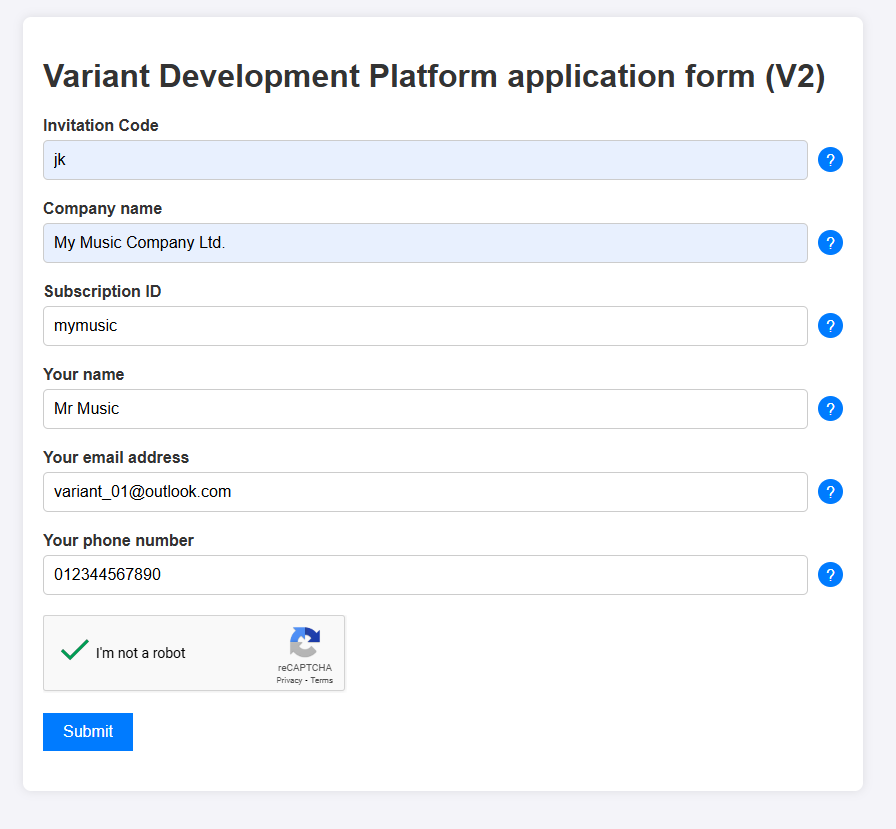Click the reCAPTCHA logo
896x829 pixels.
(x=305, y=642)
